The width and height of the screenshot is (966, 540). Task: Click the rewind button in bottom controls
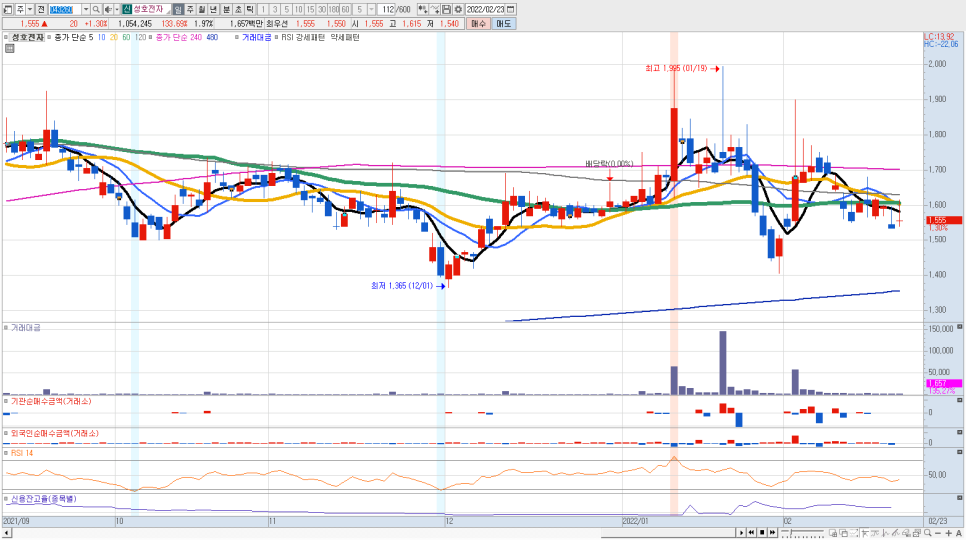pyautogui.click(x=752, y=533)
